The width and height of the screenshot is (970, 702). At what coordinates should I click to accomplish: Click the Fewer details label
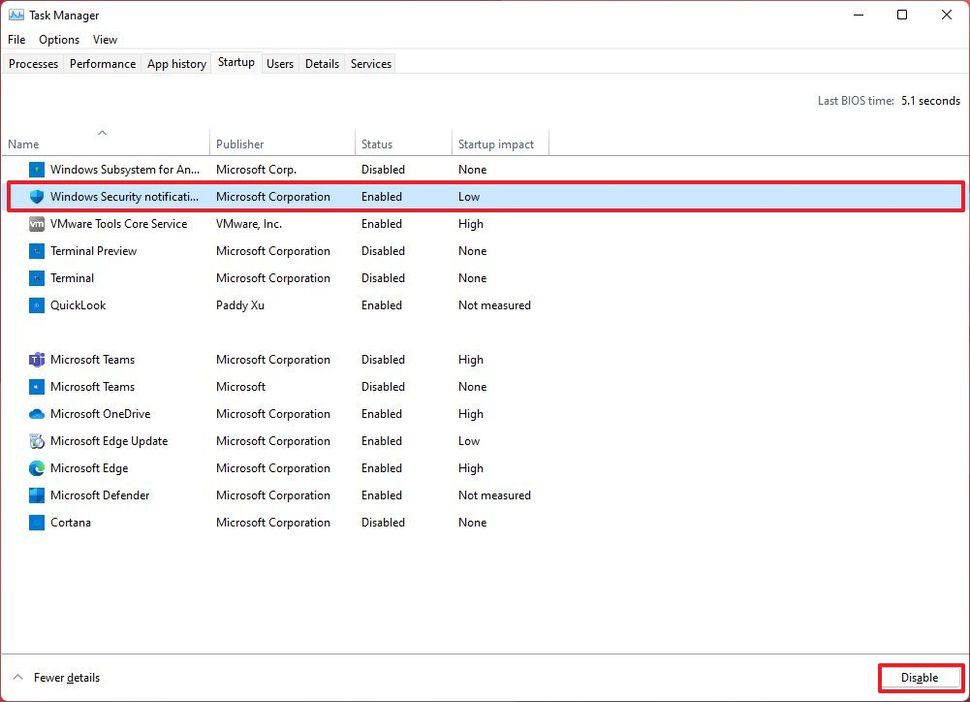point(64,677)
